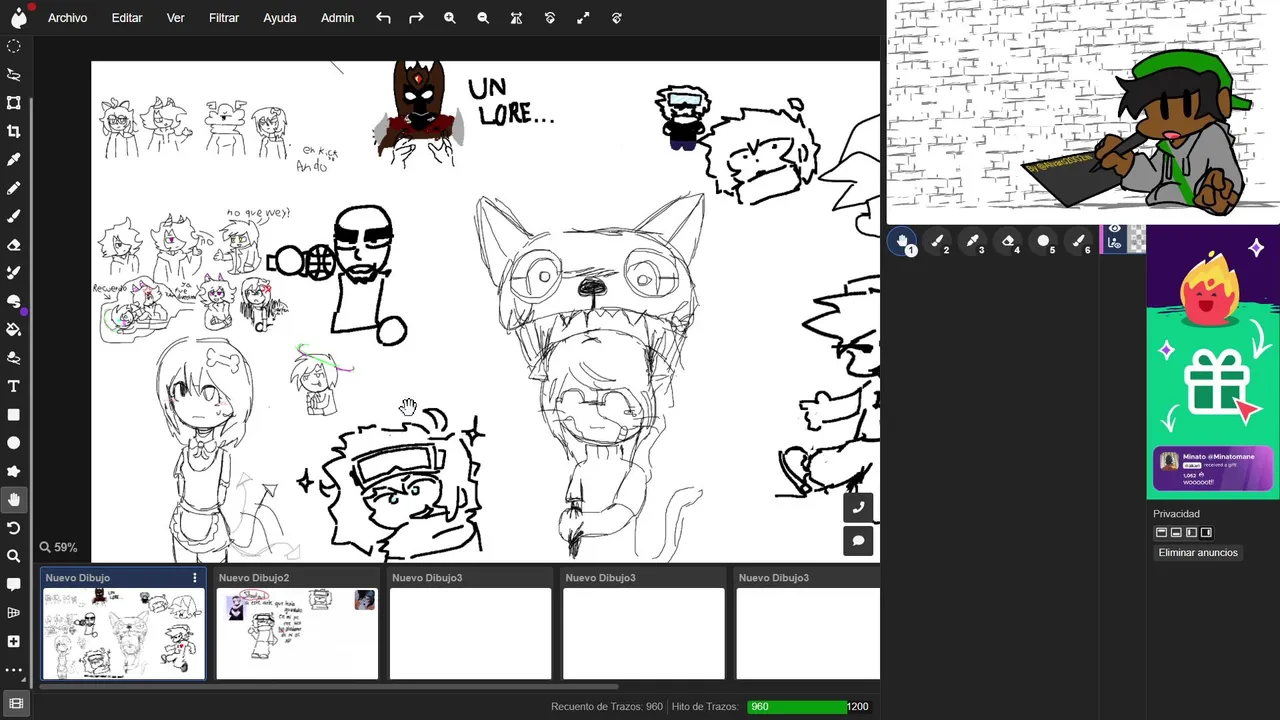The image size is (1280, 720).
Task: Open chat with speech bubble button
Action: pyautogui.click(x=858, y=541)
